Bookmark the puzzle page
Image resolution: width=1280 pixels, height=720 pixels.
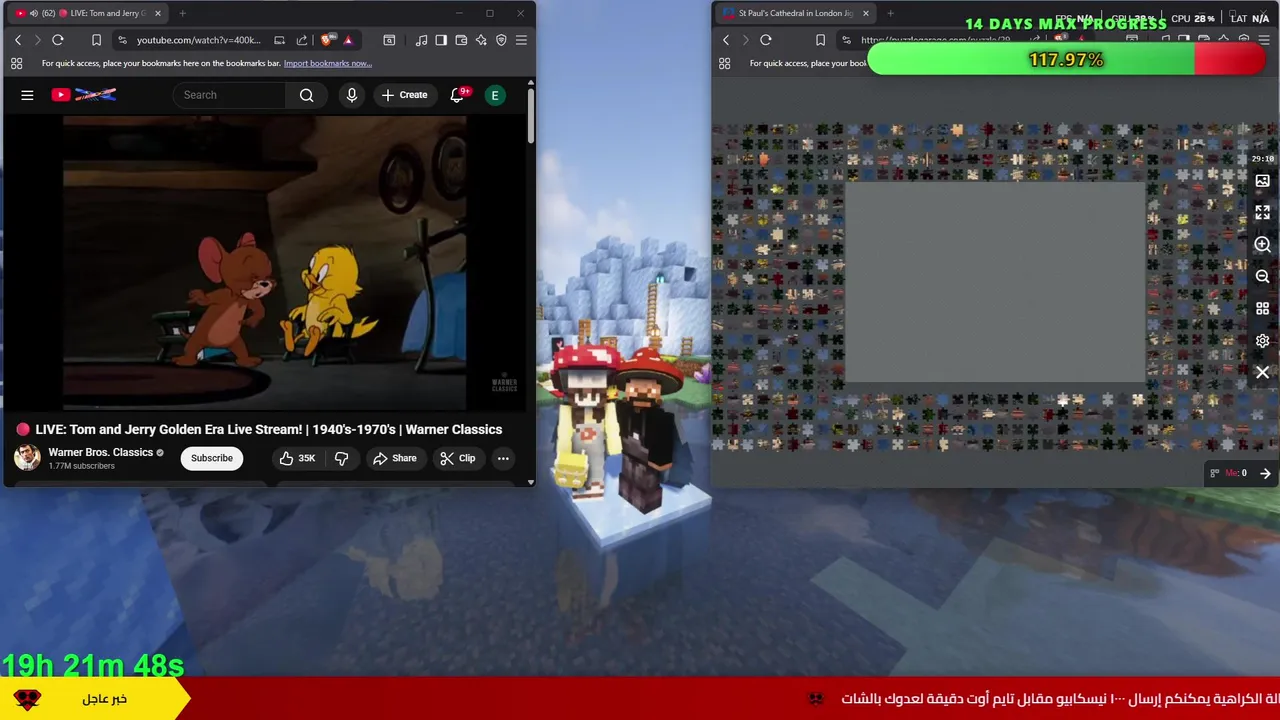pos(820,40)
